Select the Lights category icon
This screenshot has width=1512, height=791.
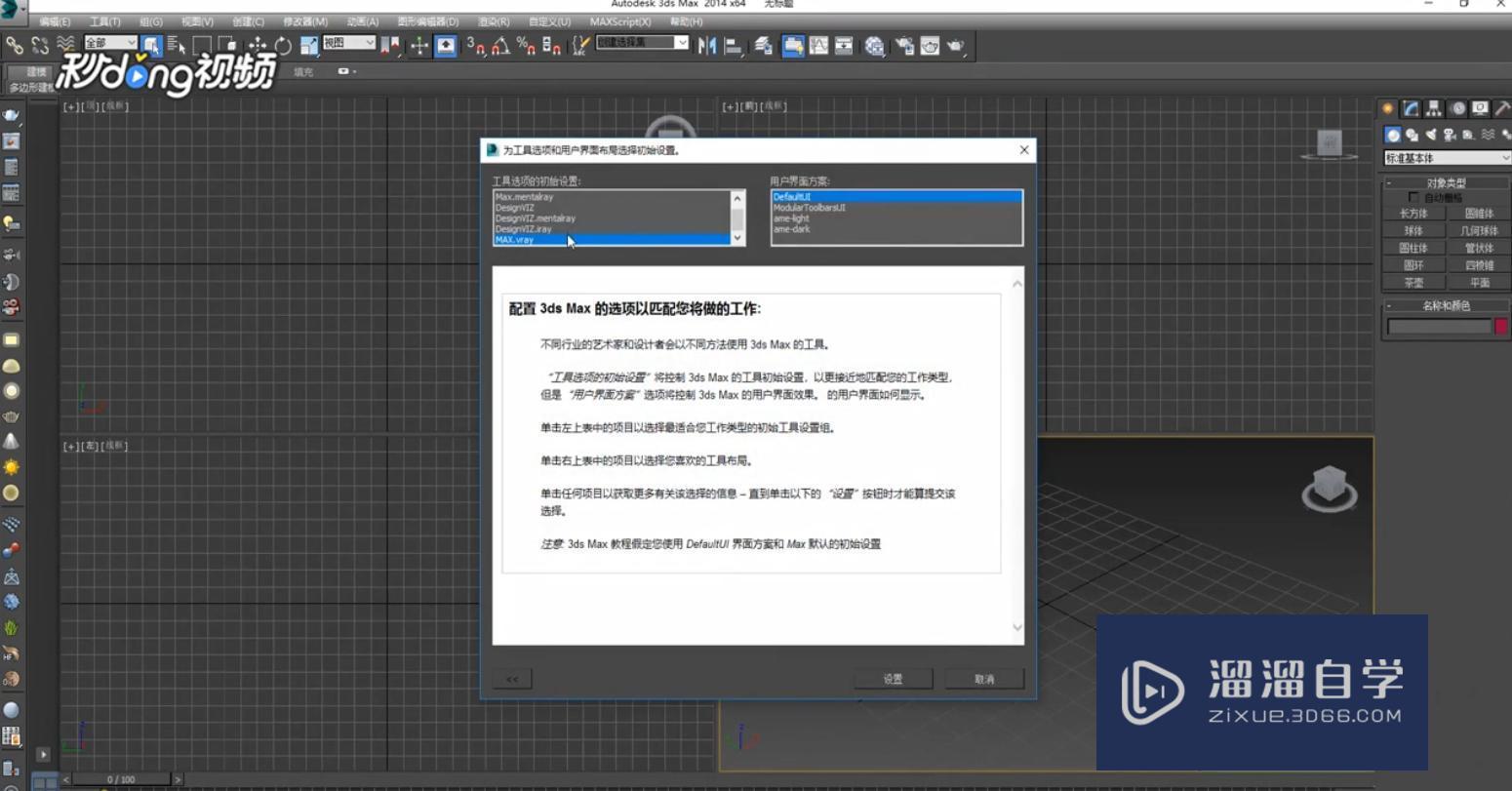[x=1430, y=135]
